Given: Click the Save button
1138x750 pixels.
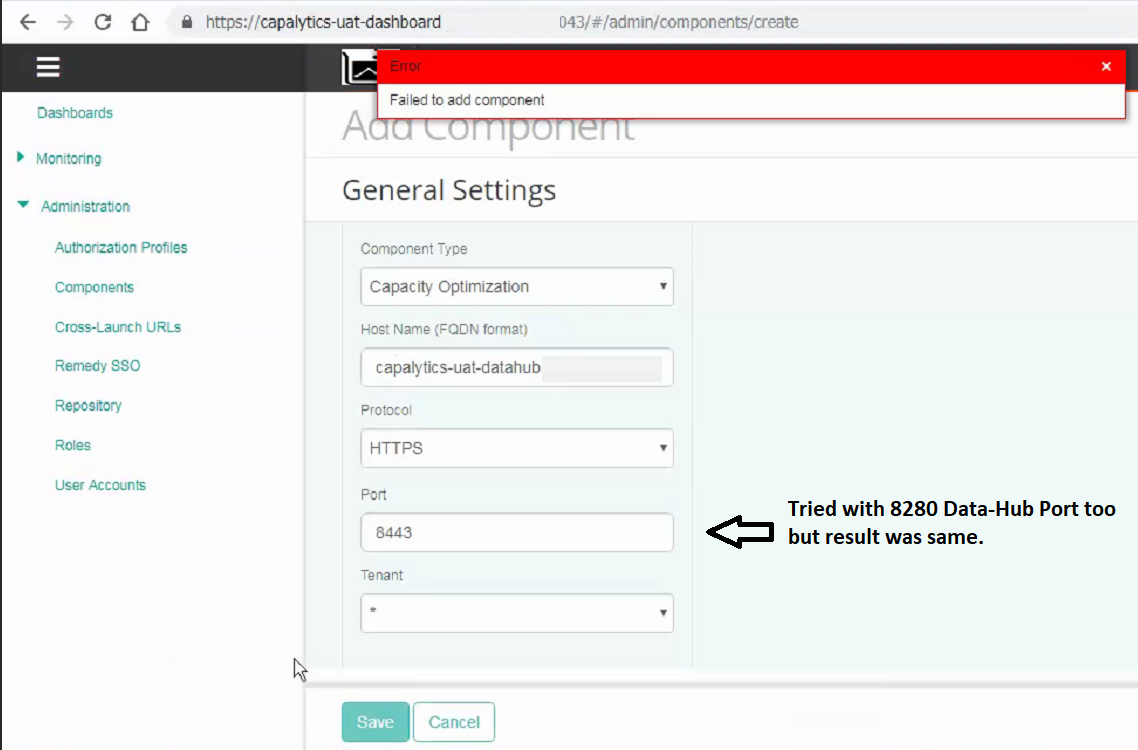Looking at the screenshot, I should click(375, 722).
